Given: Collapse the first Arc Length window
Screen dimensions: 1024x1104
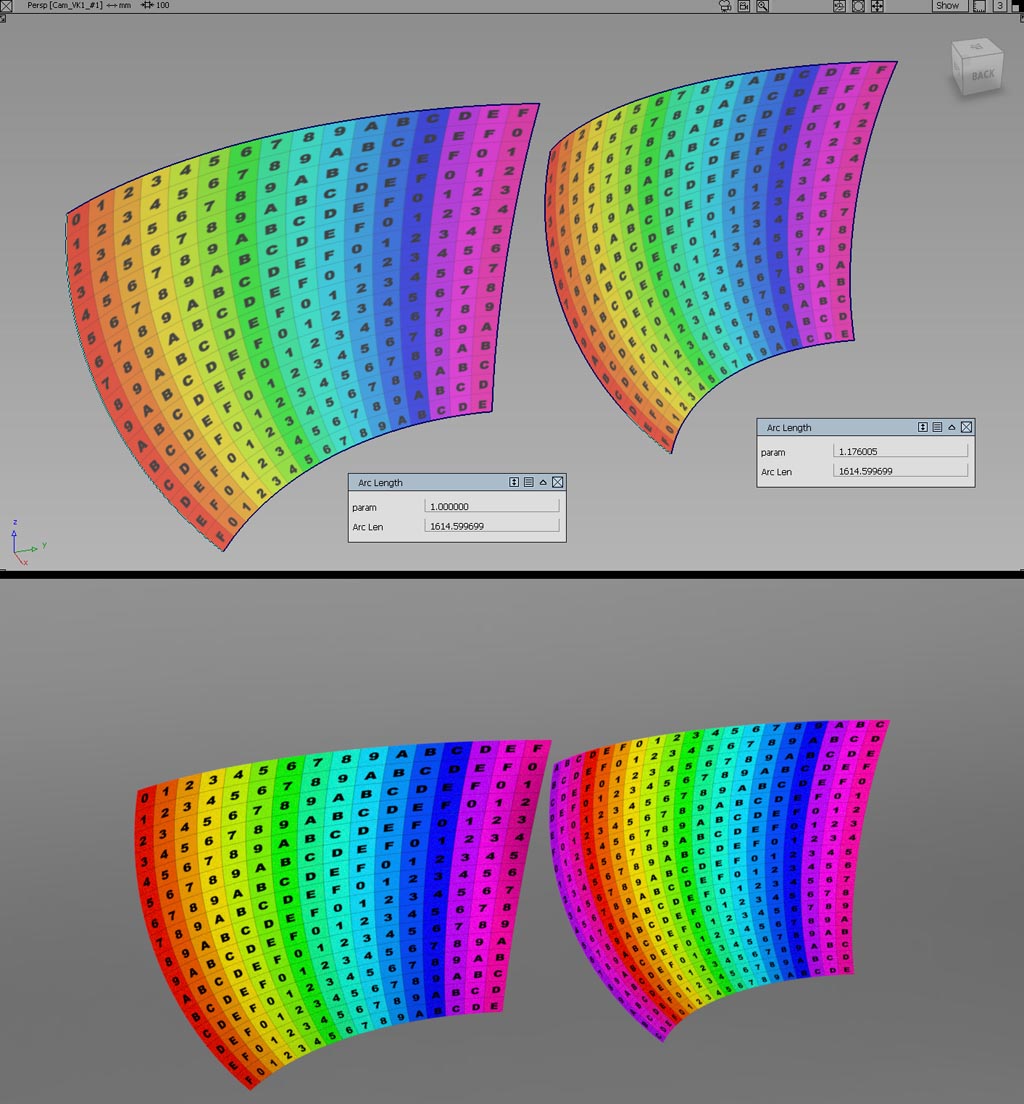Looking at the screenshot, I should (543, 482).
